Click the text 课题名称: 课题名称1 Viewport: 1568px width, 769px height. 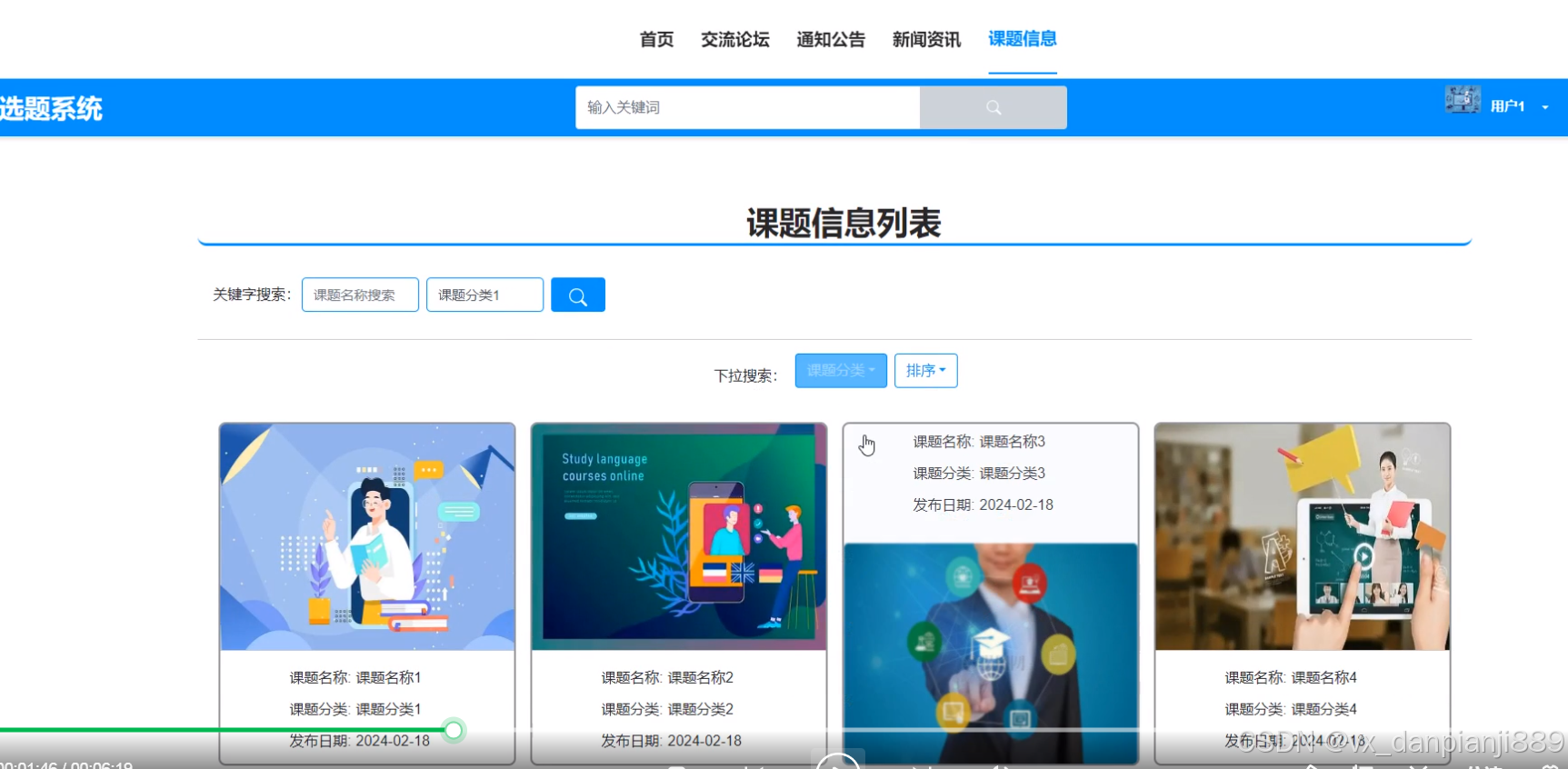pyautogui.click(x=355, y=677)
